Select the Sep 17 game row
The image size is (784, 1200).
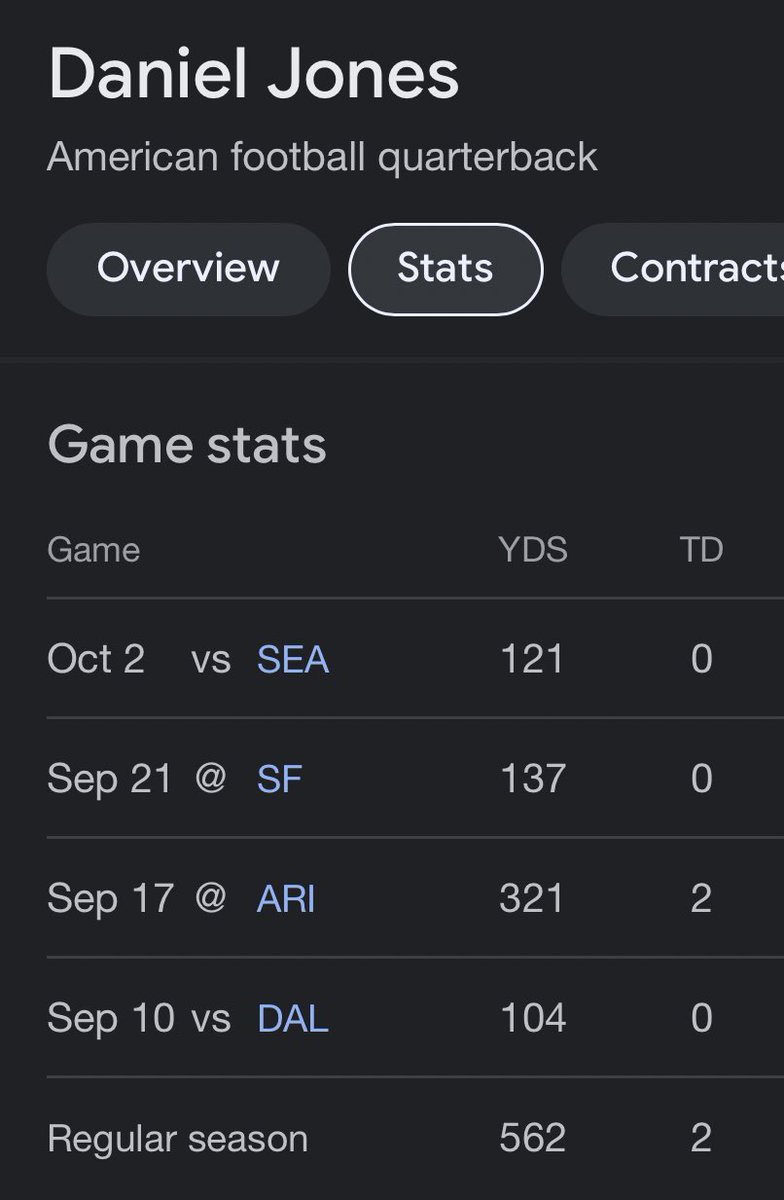(415, 899)
